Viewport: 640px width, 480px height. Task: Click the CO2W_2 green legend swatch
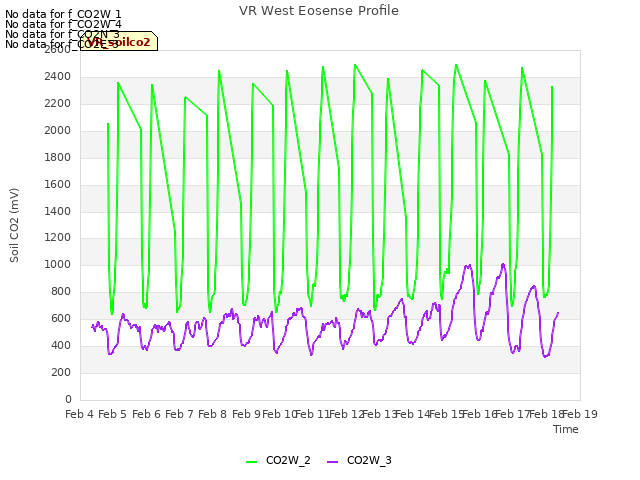pyautogui.click(x=251, y=462)
